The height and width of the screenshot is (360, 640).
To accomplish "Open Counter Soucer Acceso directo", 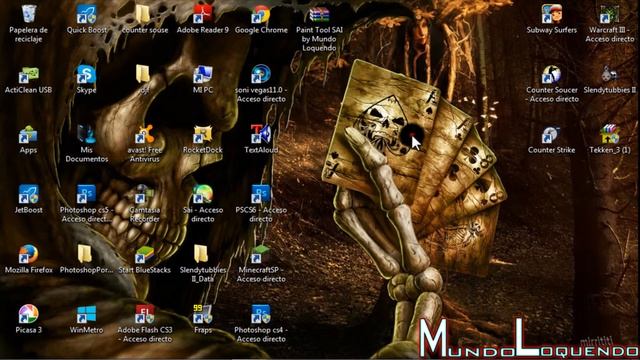I will 551,74.
